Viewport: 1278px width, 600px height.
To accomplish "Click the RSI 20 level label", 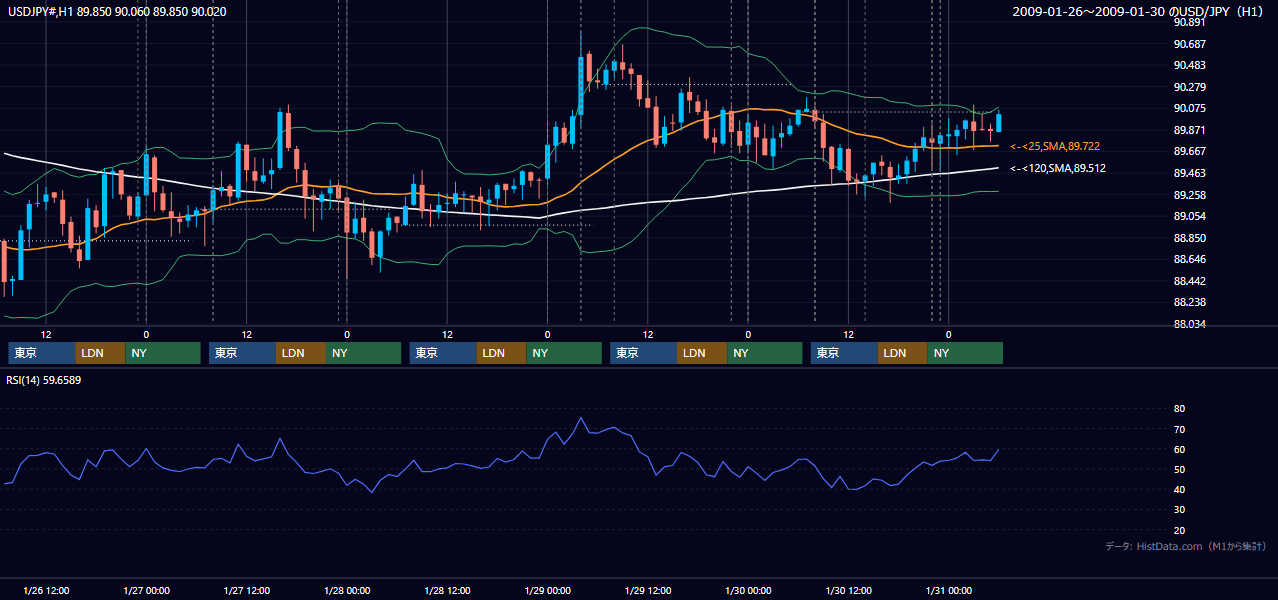I will (x=1179, y=530).
